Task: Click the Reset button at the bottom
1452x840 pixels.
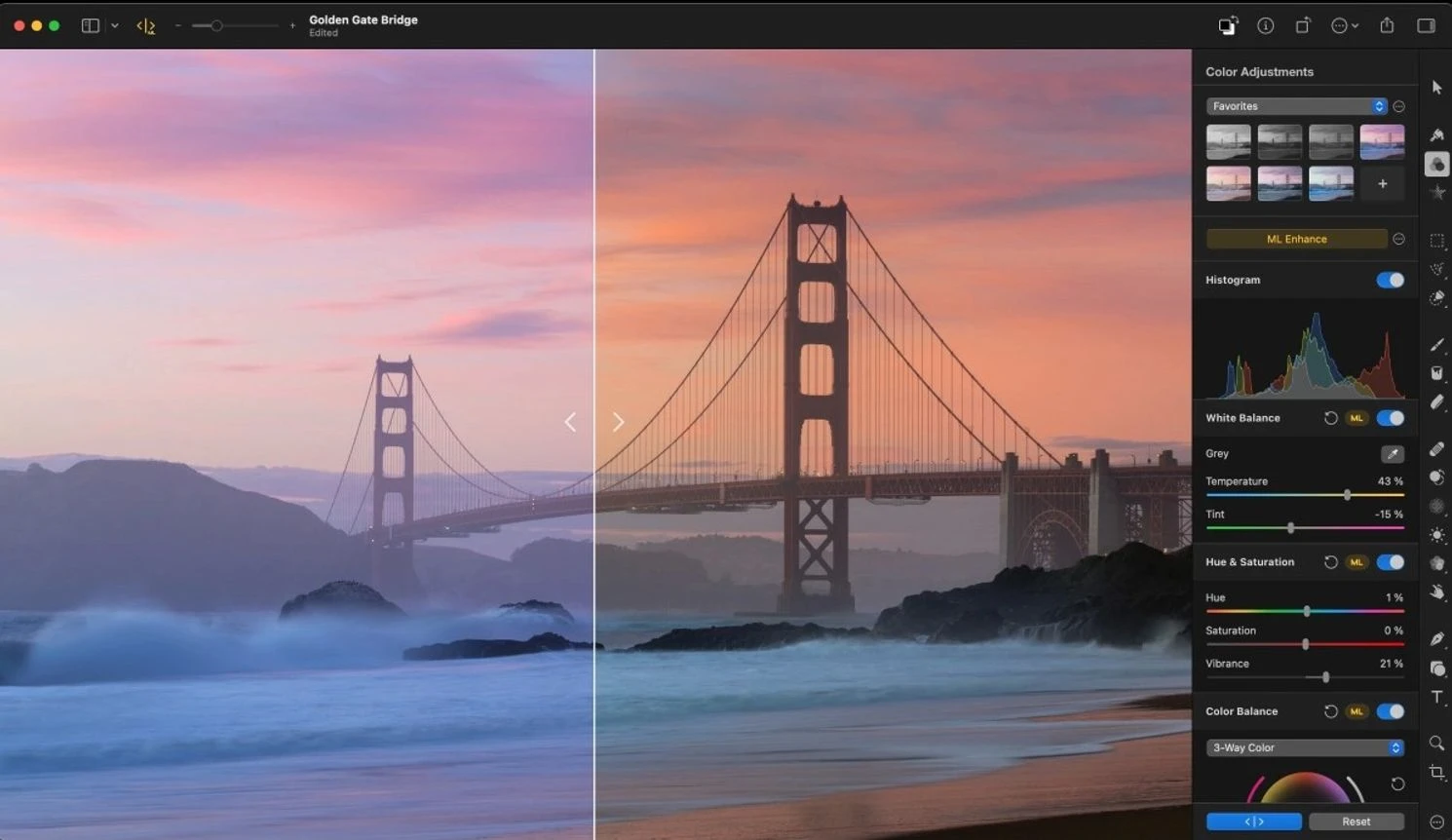Action: click(x=1356, y=821)
